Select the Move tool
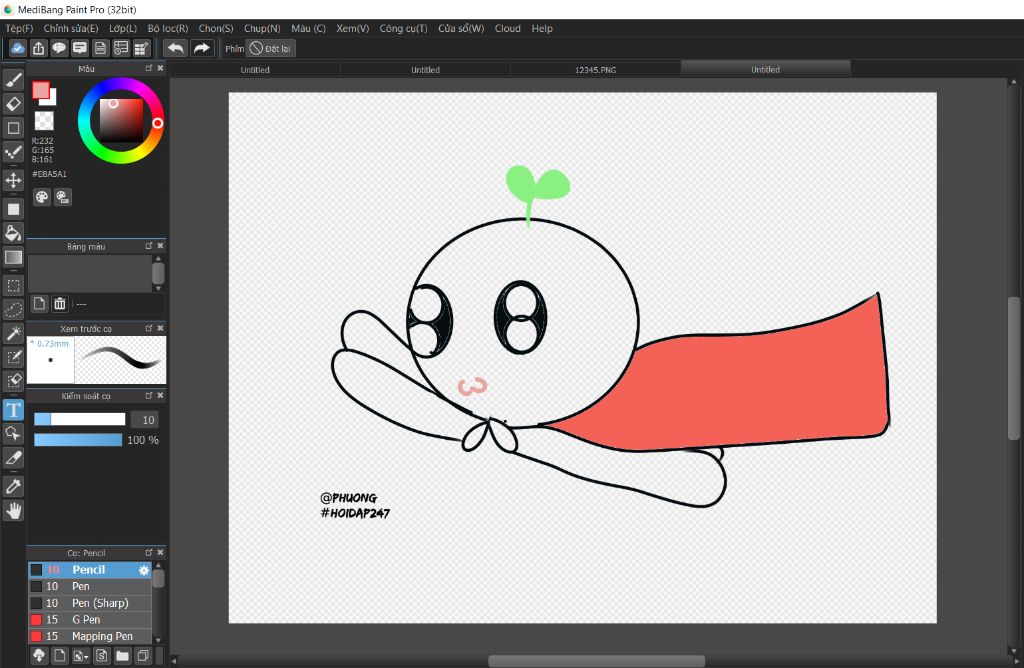Screen dimensions: 1024x668 (13, 180)
